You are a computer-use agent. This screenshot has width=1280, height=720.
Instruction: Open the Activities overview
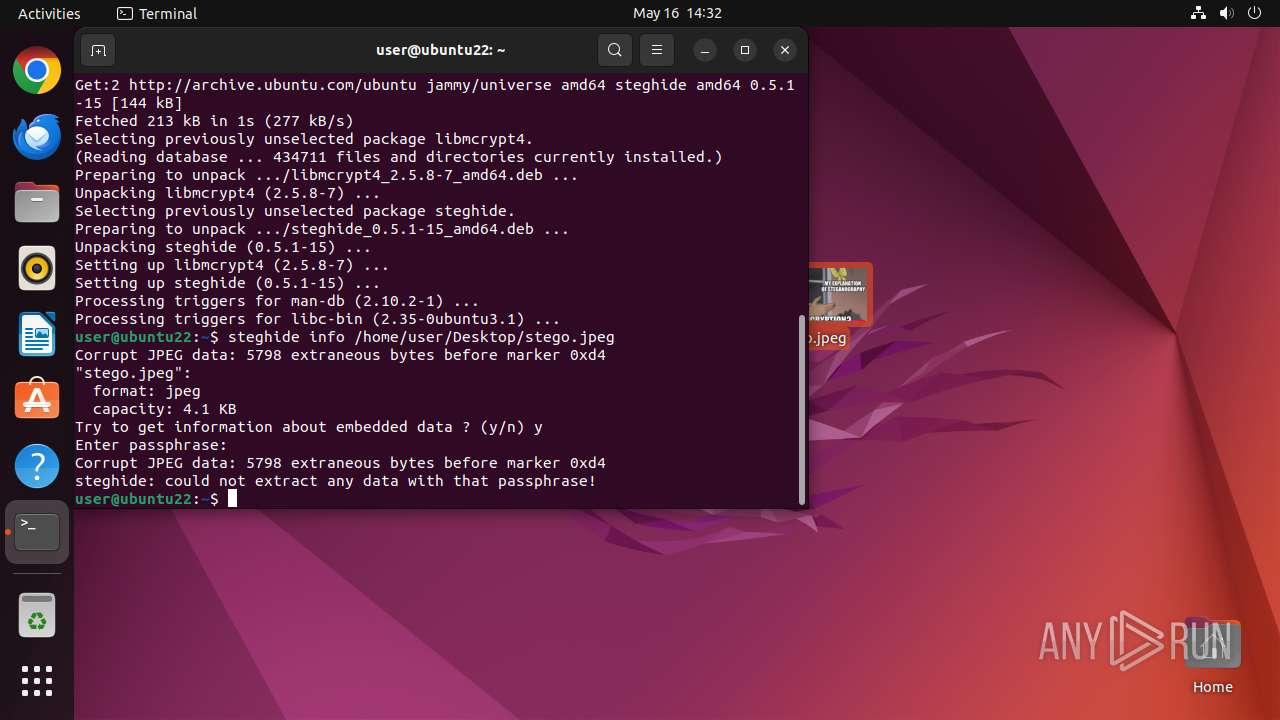click(49, 13)
